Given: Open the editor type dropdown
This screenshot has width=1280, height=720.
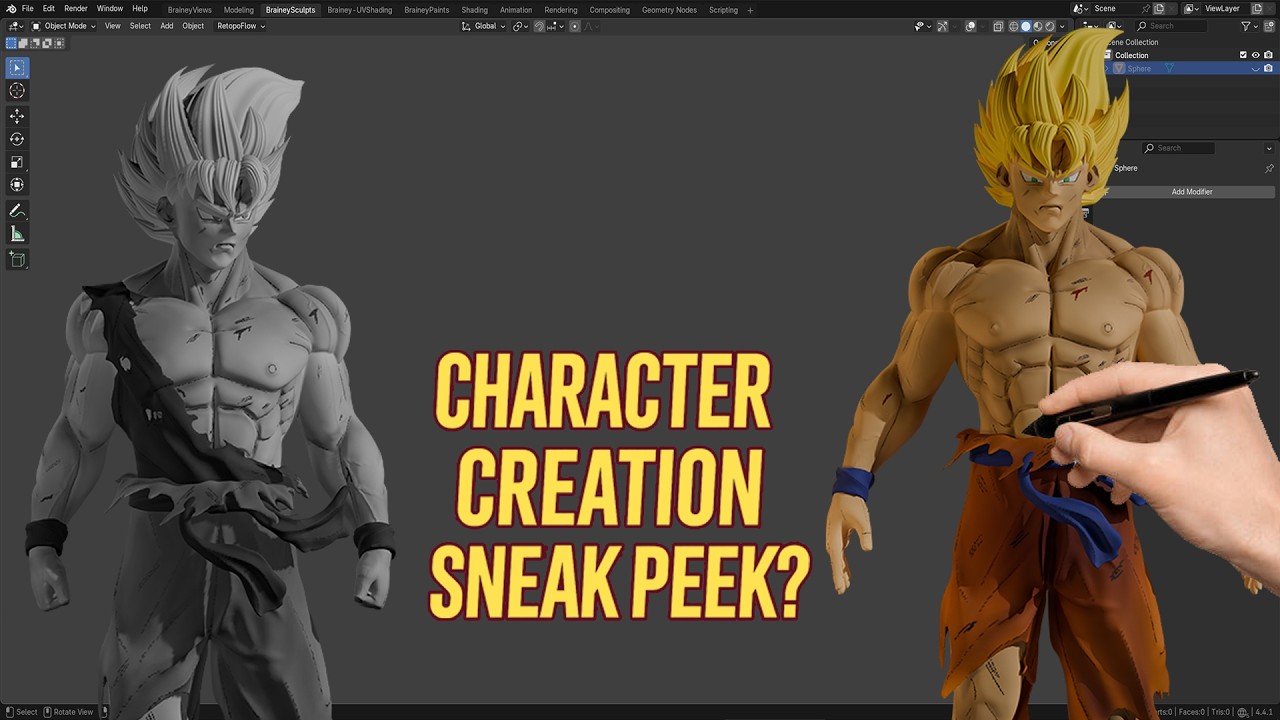Looking at the screenshot, I should tap(15, 26).
